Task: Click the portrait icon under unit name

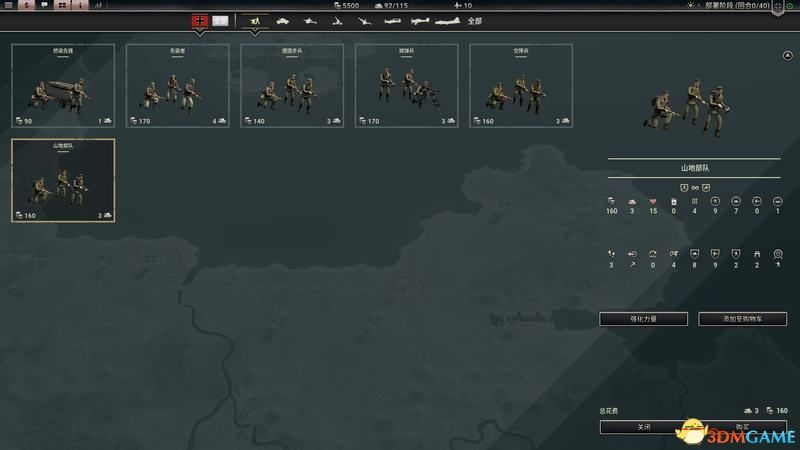Action: coord(684,188)
